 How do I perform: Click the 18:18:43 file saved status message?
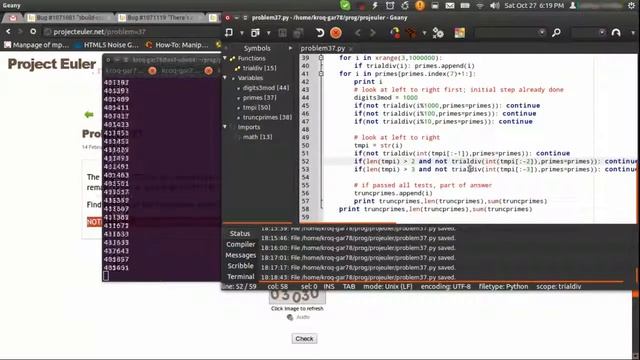click(x=358, y=277)
